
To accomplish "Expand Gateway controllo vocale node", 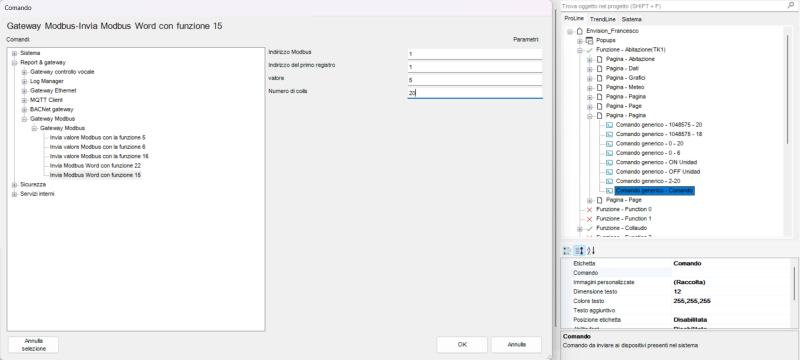I will (x=24, y=72).
